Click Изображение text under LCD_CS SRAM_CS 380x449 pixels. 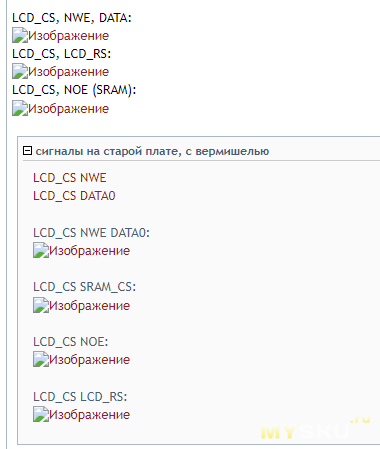click(89, 306)
